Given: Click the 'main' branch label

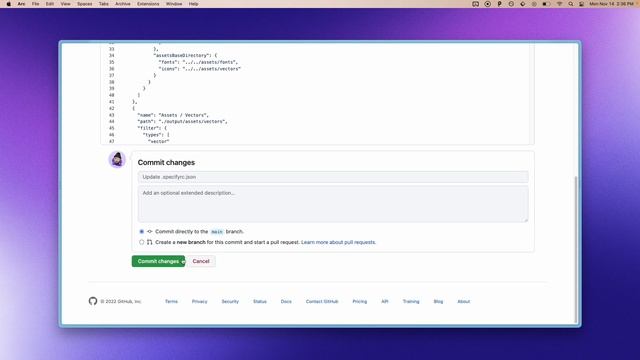Looking at the screenshot, I should pos(217,232).
